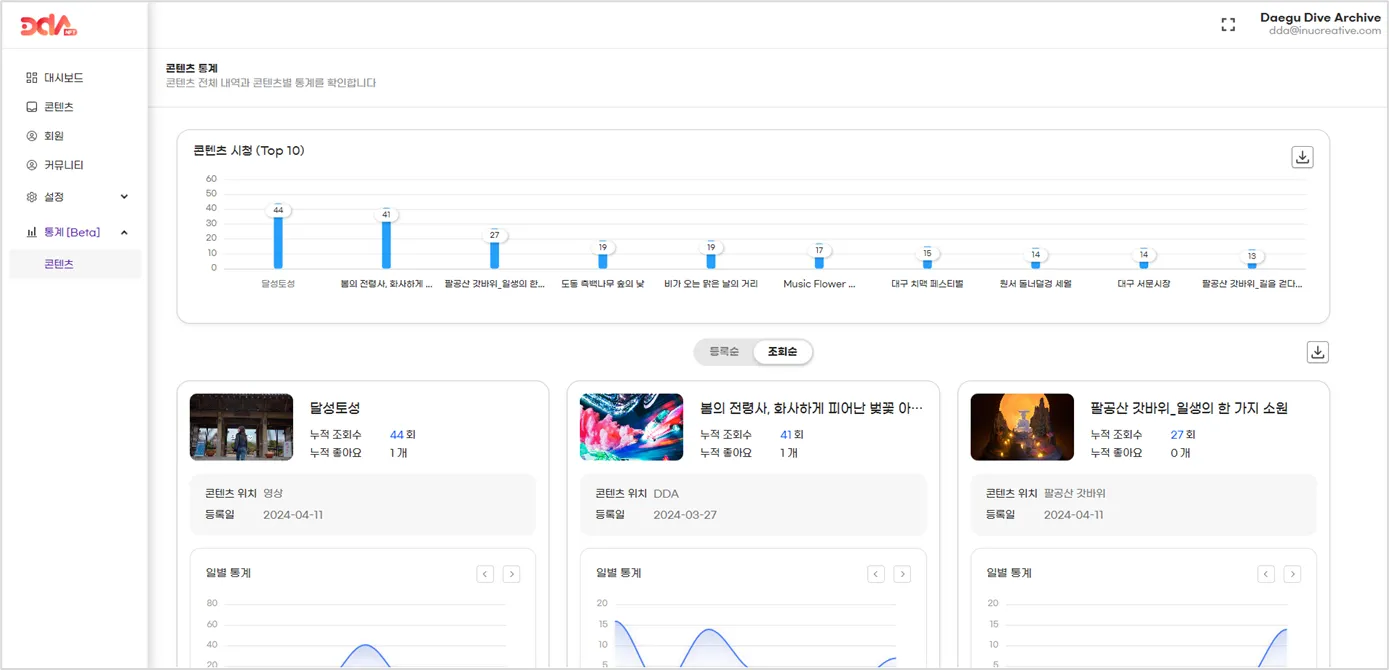Click the DDA logo
The width and height of the screenshot is (1389, 670).
coord(50,26)
